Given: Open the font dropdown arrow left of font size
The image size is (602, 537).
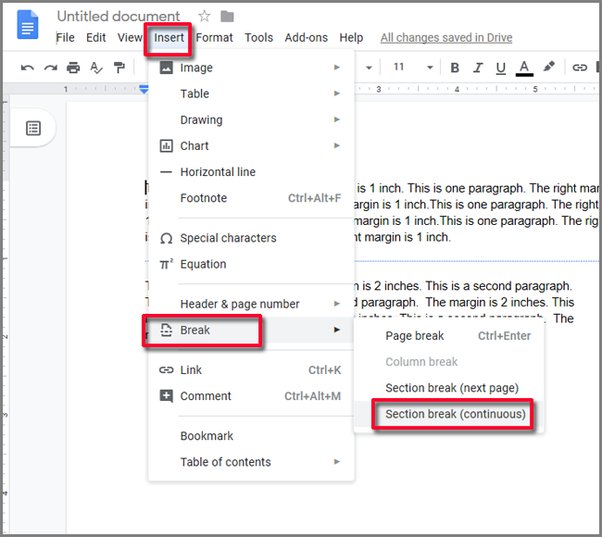Looking at the screenshot, I should [369, 68].
